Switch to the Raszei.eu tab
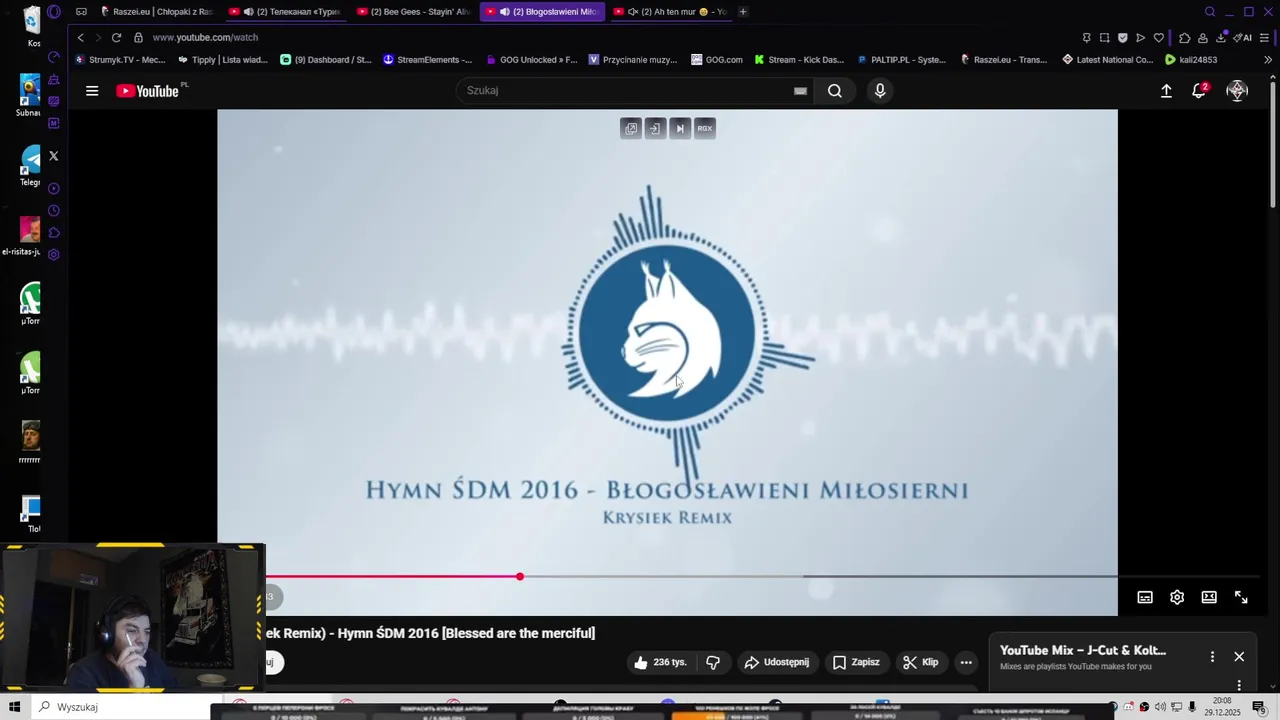 (157, 12)
